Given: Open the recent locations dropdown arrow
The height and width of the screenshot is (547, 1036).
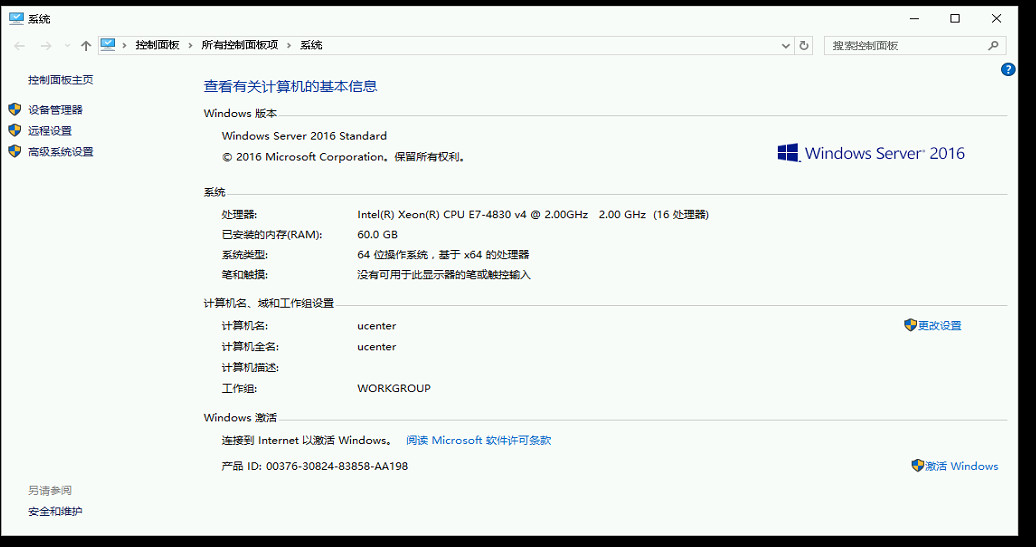Looking at the screenshot, I should pos(67,46).
